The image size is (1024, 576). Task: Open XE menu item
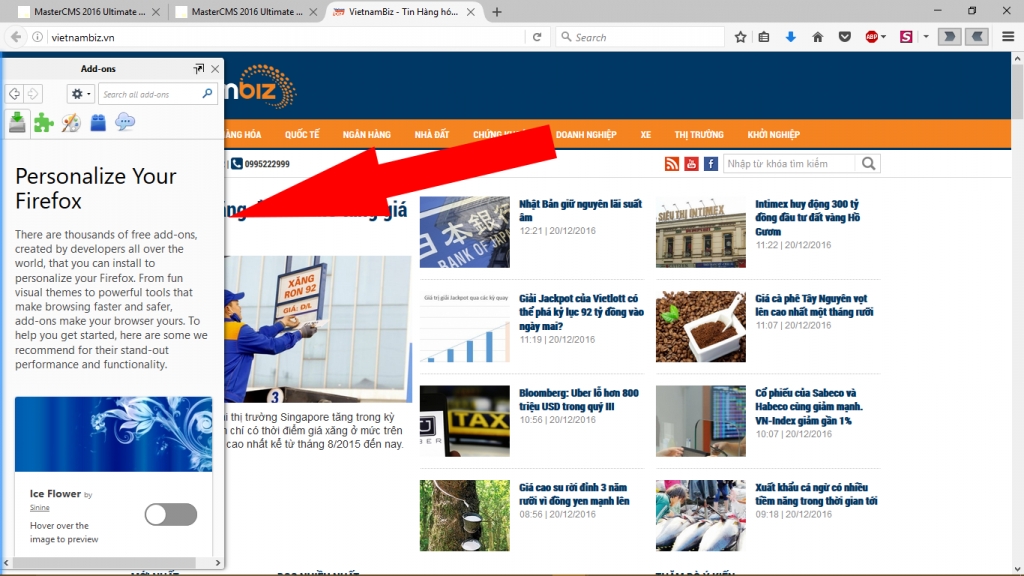coord(645,135)
